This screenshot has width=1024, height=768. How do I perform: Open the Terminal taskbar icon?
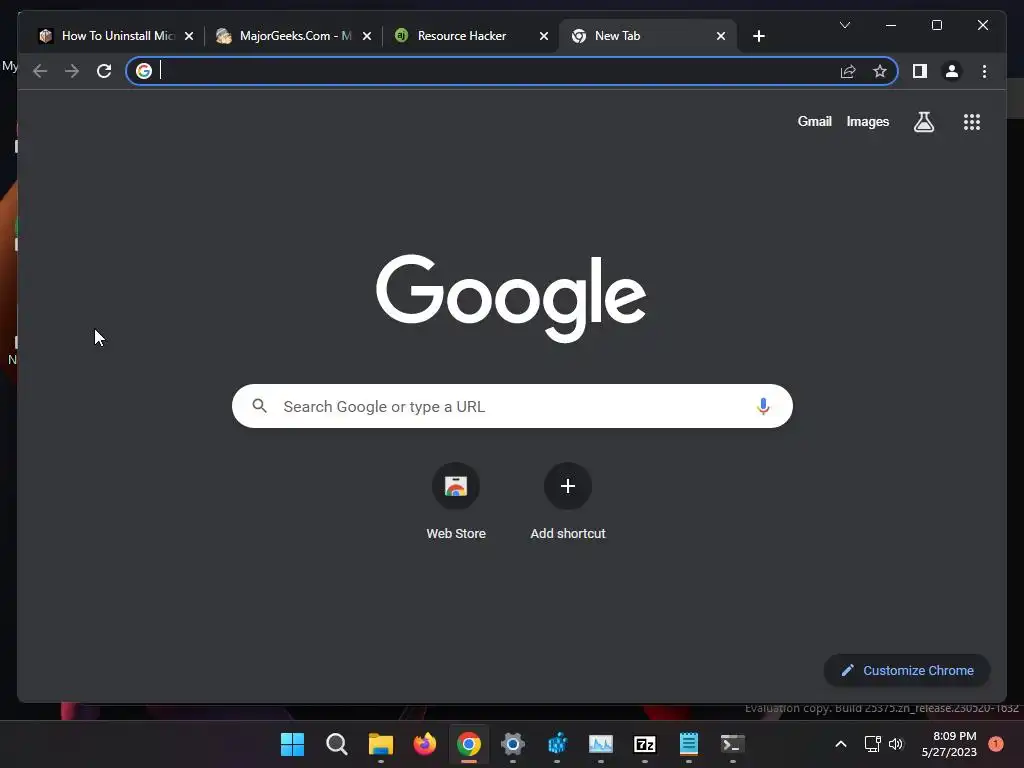pos(733,744)
